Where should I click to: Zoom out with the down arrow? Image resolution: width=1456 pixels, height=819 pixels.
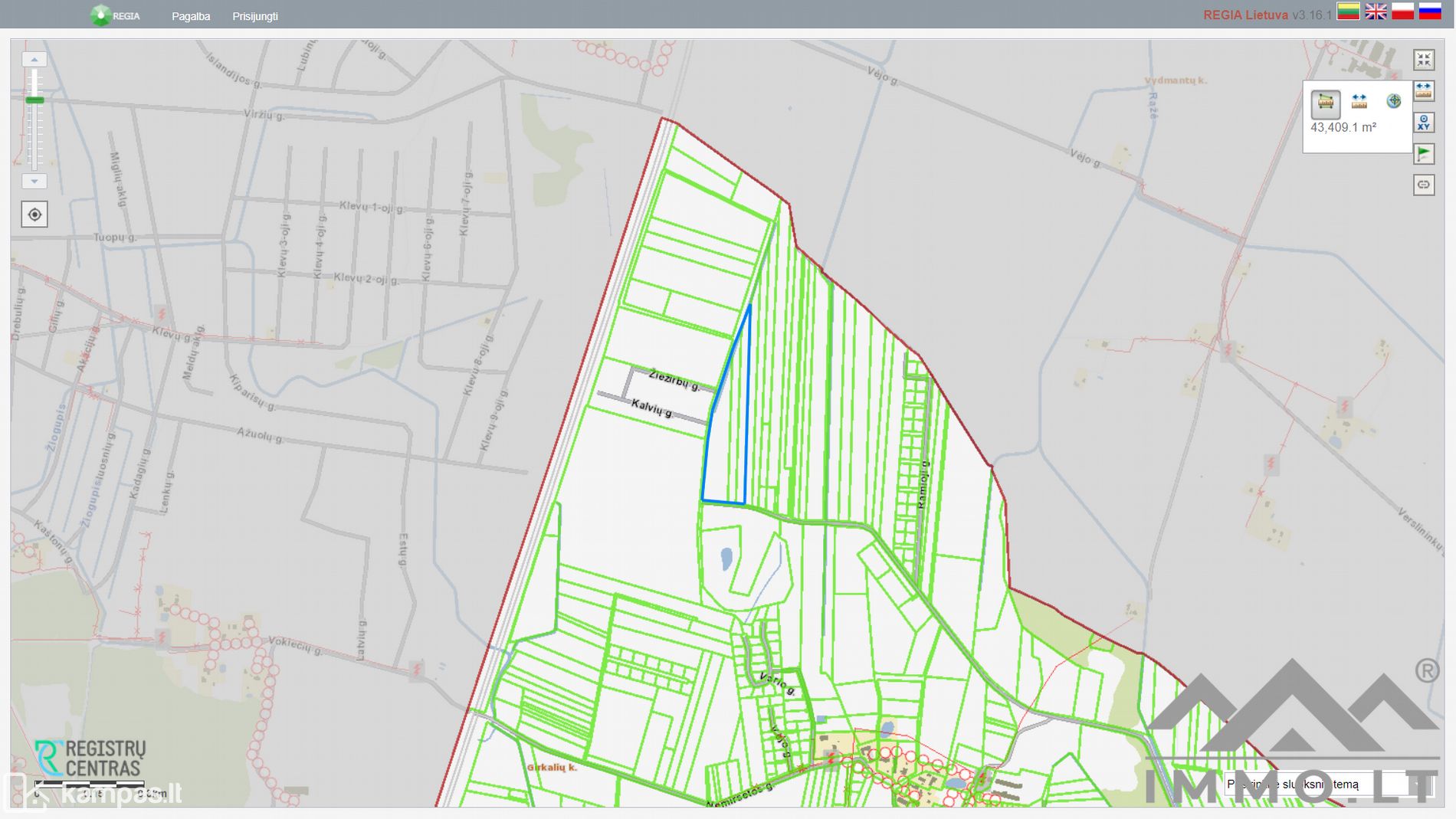[x=34, y=182]
